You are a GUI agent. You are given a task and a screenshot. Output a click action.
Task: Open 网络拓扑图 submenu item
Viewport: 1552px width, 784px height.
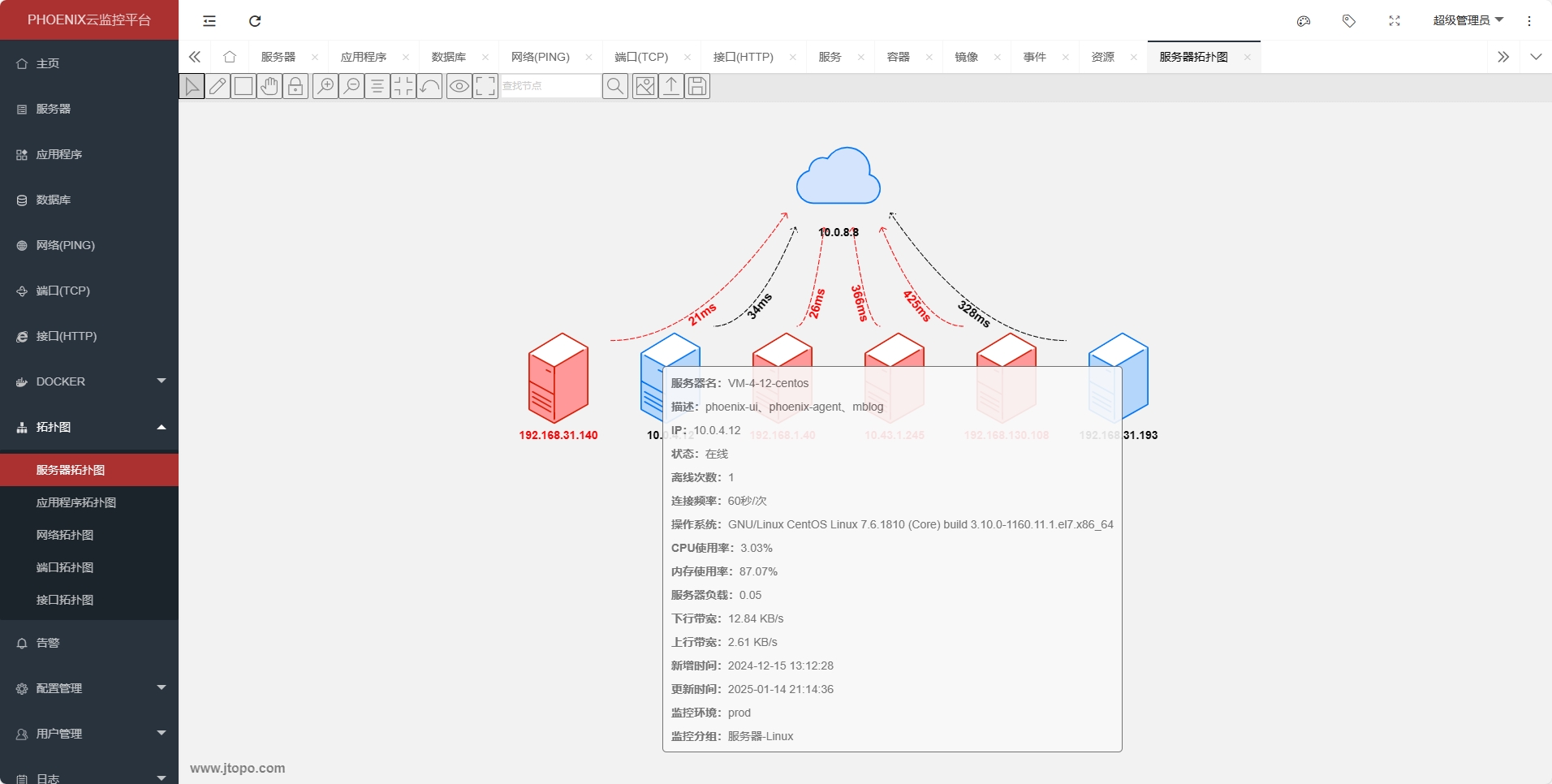(89, 535)
